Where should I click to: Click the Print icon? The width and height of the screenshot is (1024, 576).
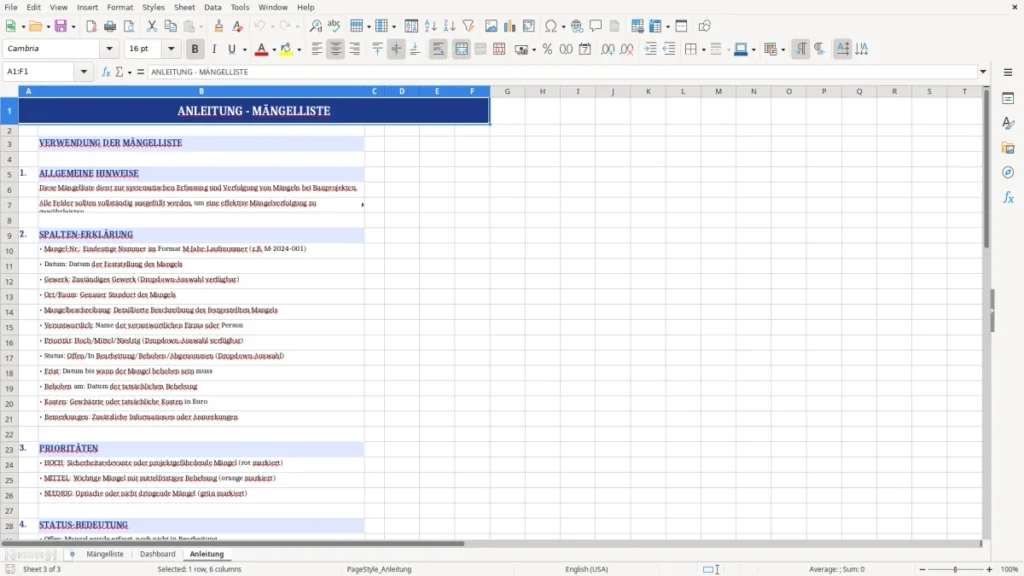pos(110,26)
